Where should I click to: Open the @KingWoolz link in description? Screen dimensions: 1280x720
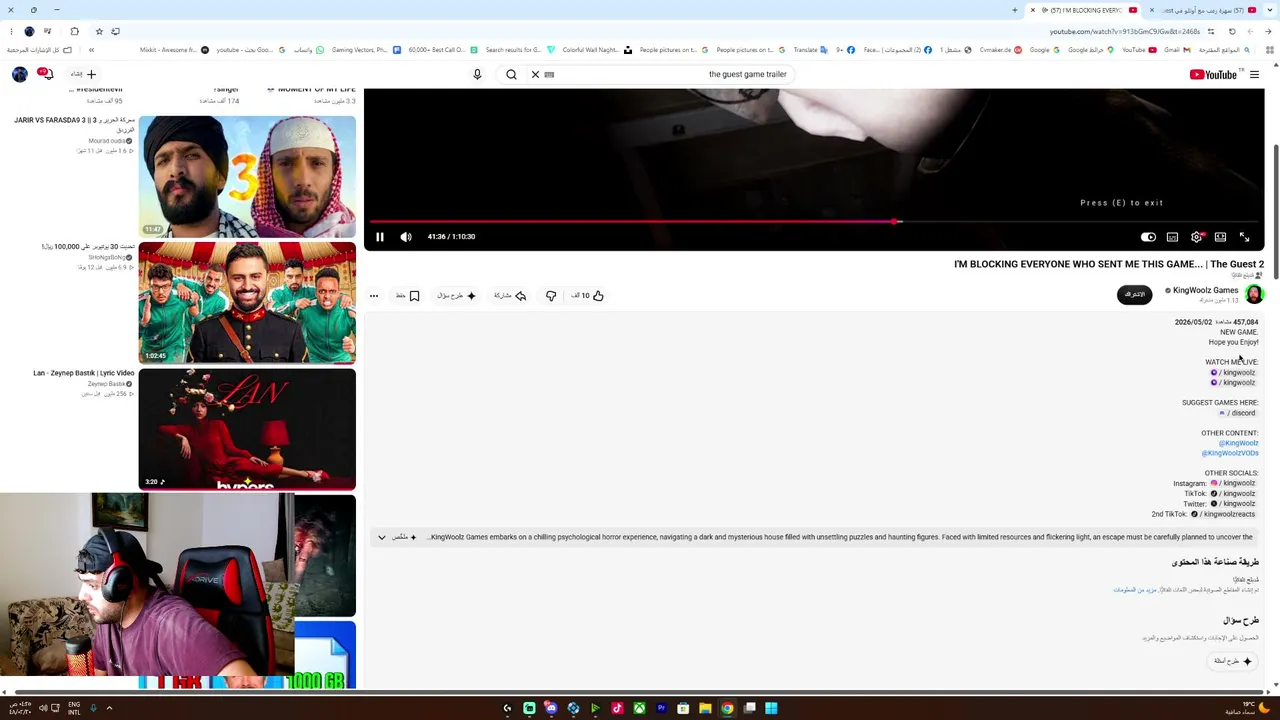tap(1238, 443)
